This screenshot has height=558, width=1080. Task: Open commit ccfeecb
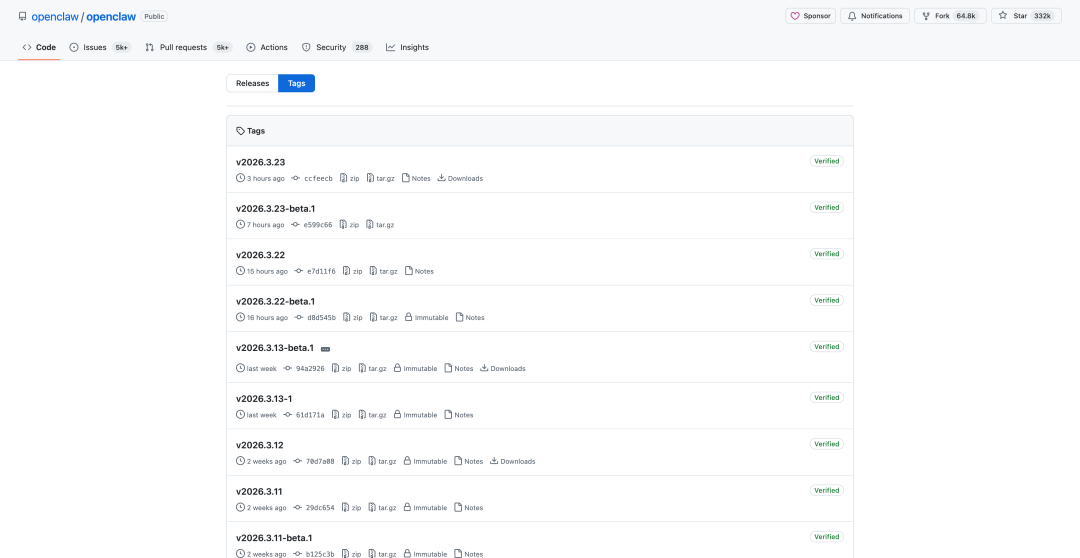pyautogui.click(x=318, y=178)
